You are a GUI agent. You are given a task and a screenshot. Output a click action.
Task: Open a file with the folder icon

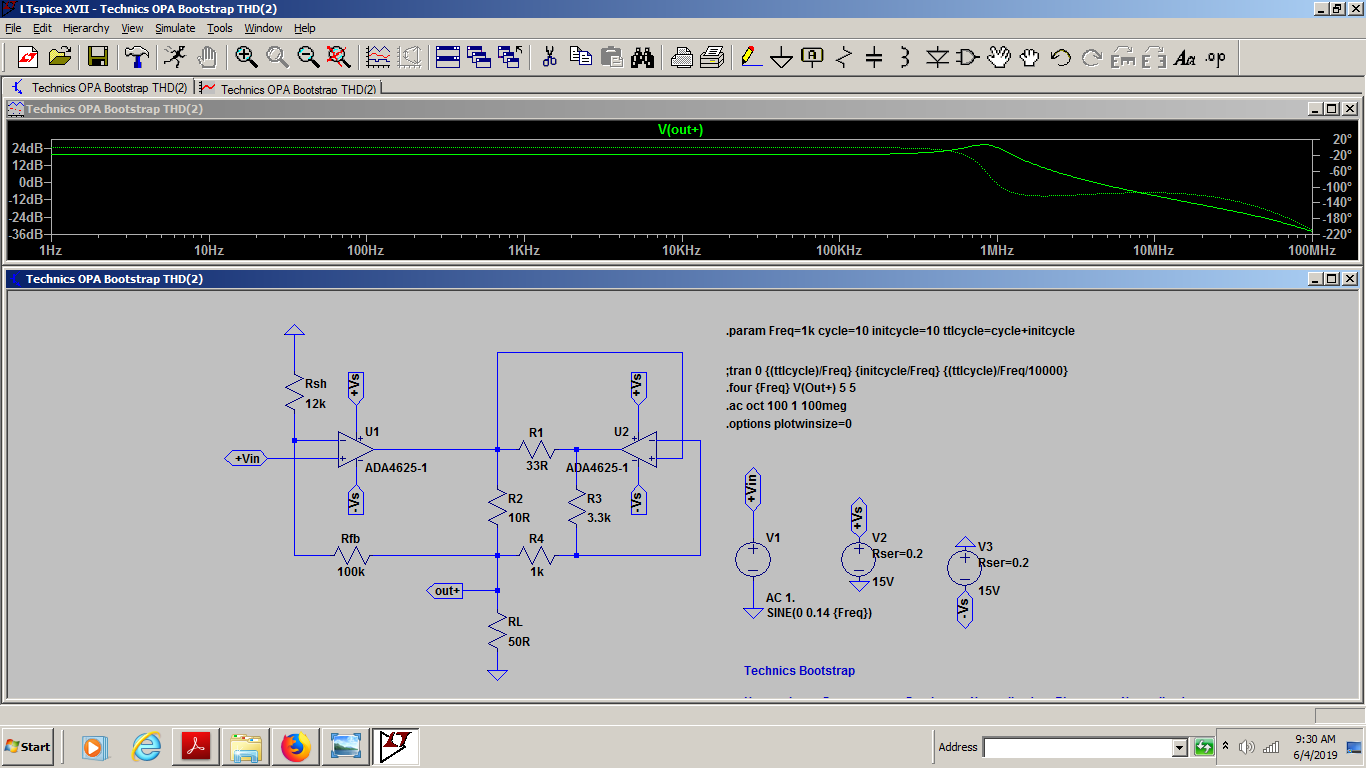point(60,57)
